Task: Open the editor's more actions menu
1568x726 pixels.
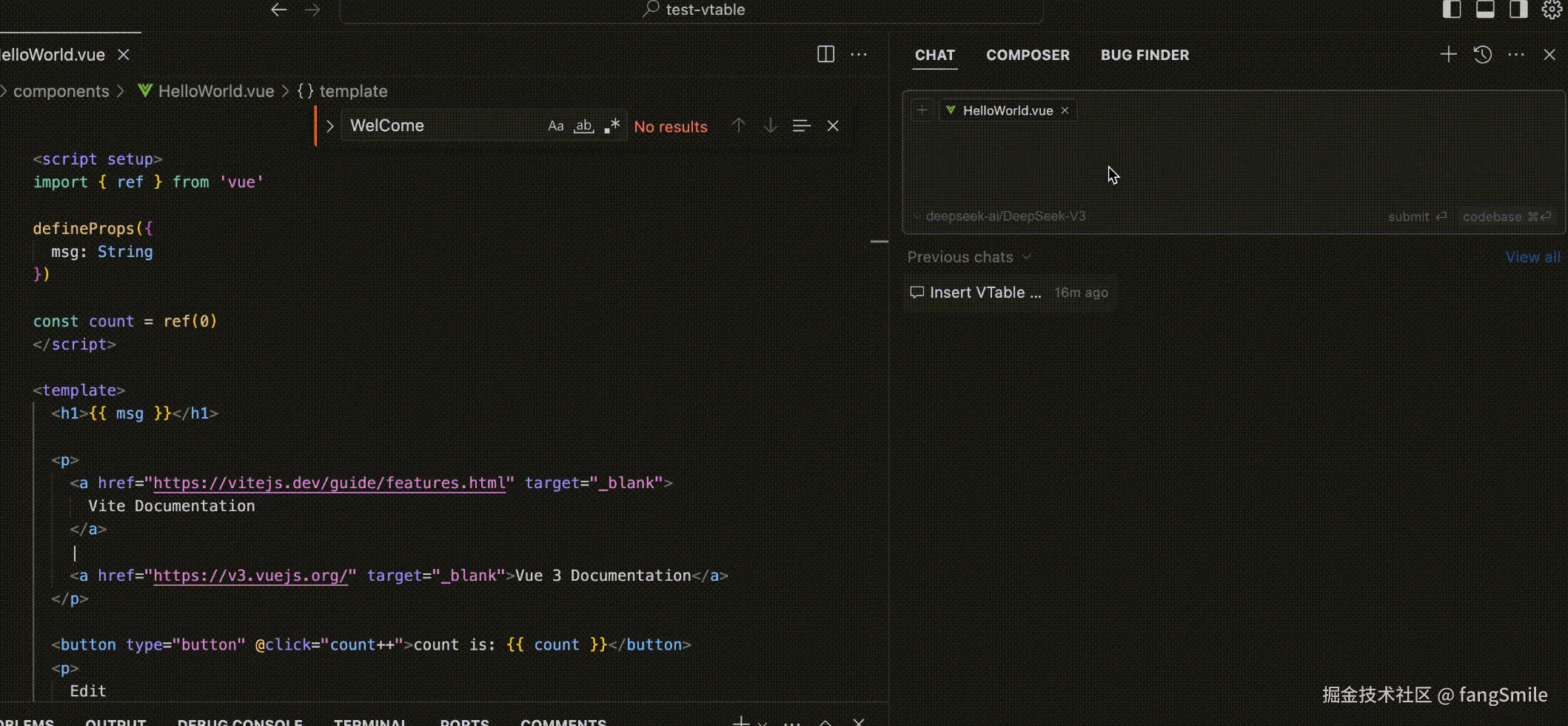Action: [859, 54]
